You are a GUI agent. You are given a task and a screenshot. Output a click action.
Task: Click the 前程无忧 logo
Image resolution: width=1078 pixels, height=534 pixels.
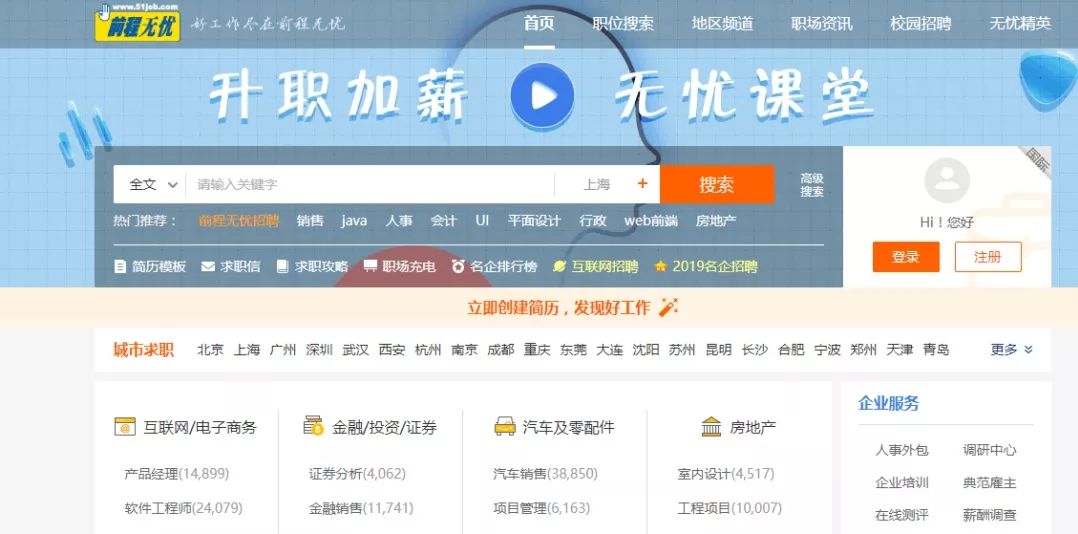[138, 23]
